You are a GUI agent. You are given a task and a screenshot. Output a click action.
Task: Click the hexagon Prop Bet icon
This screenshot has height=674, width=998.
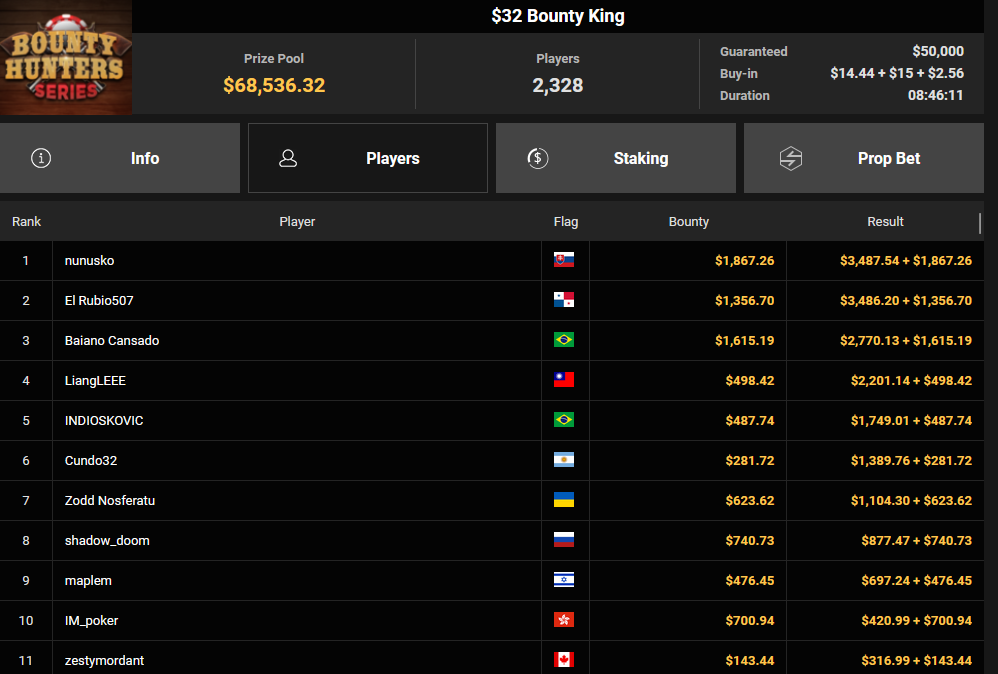coord(791,158)
